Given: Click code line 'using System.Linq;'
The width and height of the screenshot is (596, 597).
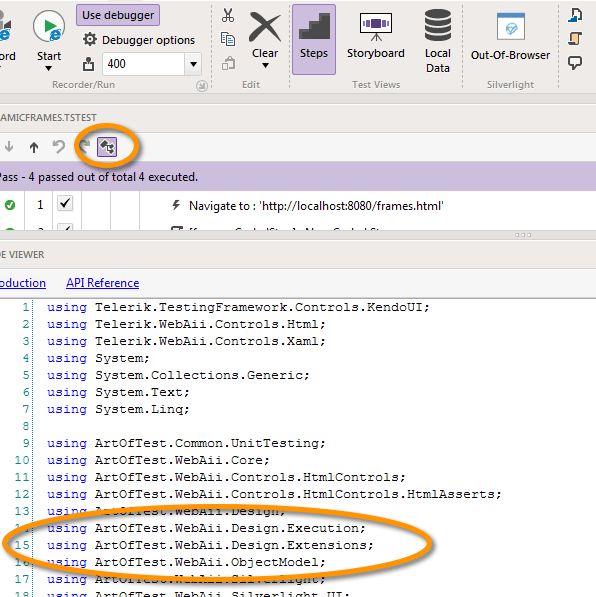Looking at the screenshot, I should tap(118, 409).
